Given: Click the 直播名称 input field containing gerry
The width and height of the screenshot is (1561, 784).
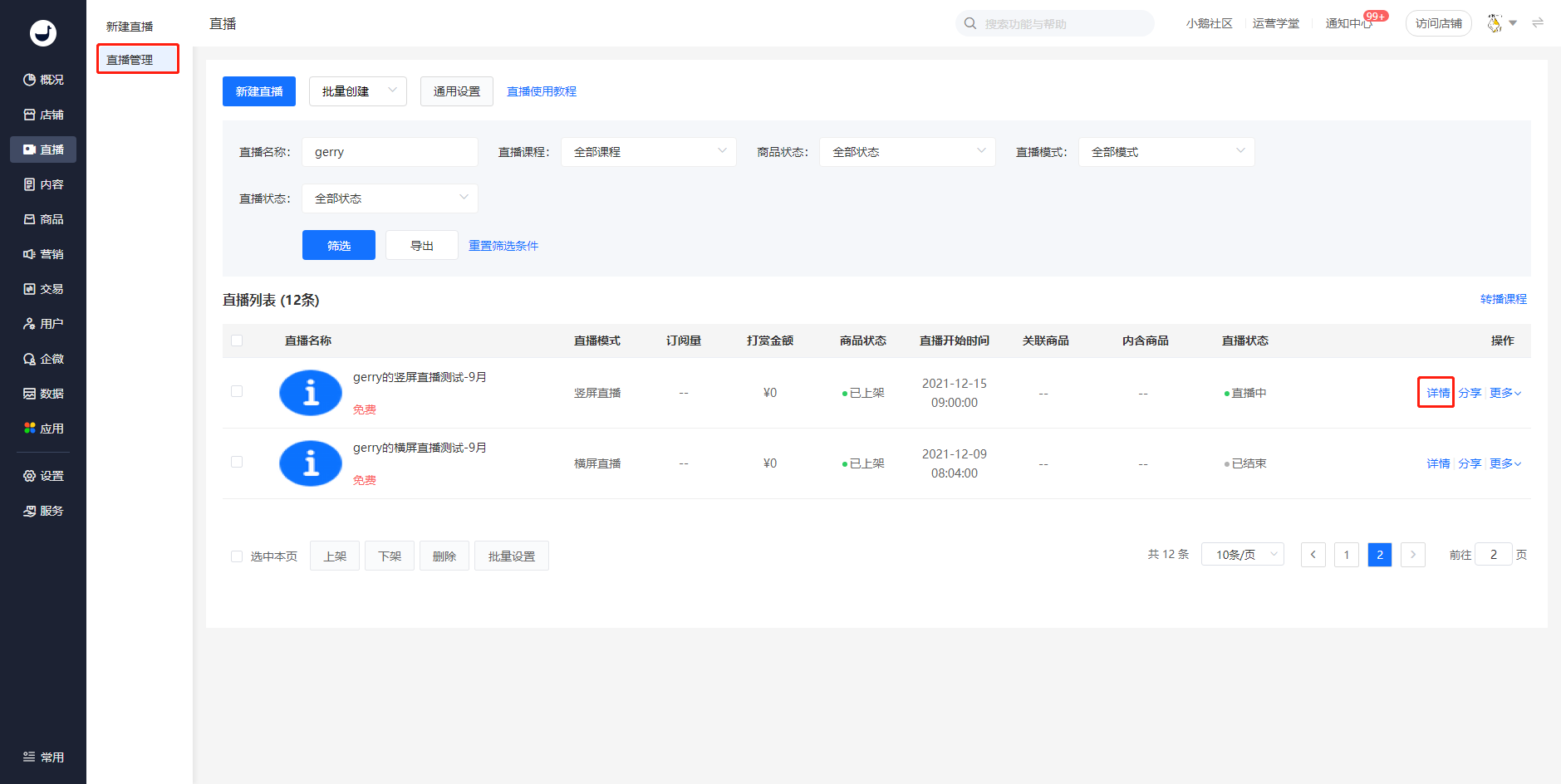Looking at the screenshot, I should 390,152.
